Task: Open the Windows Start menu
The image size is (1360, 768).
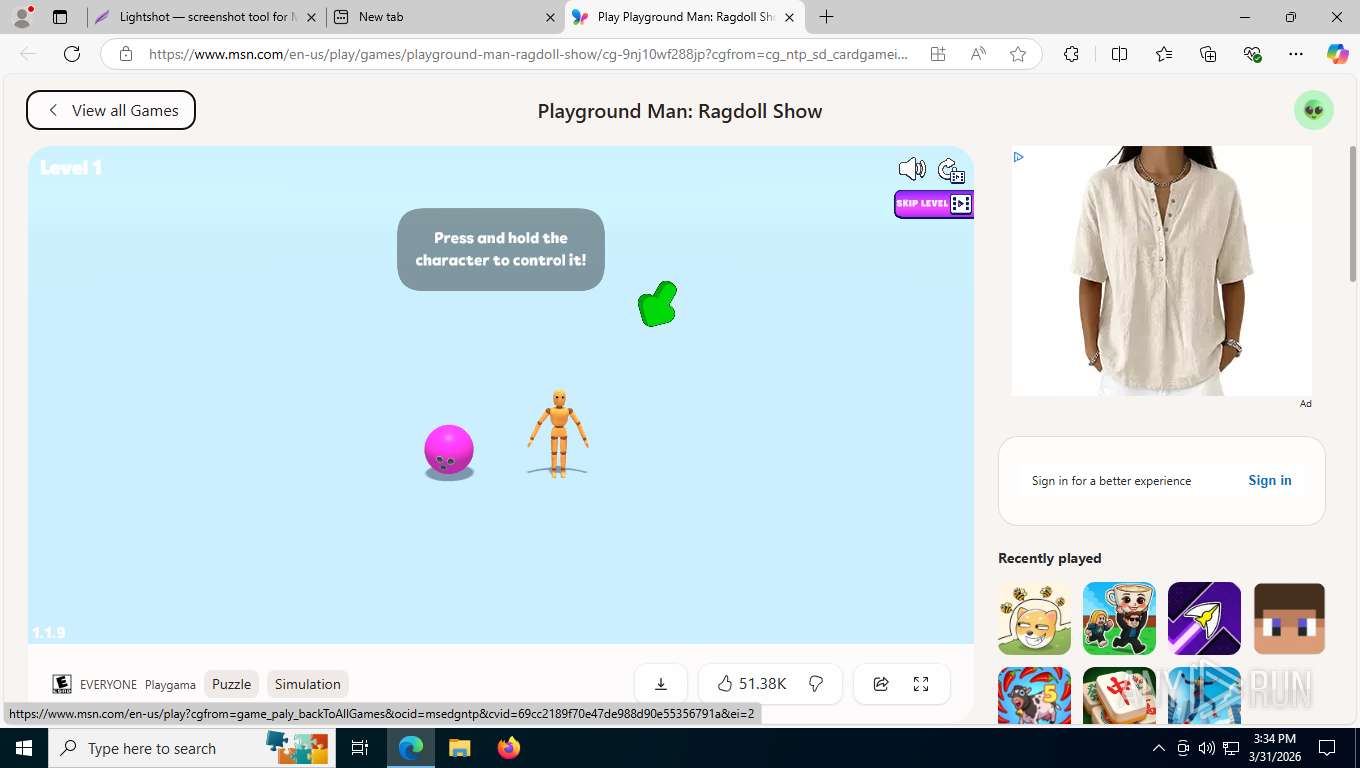Action: click(x=24, y=748)
